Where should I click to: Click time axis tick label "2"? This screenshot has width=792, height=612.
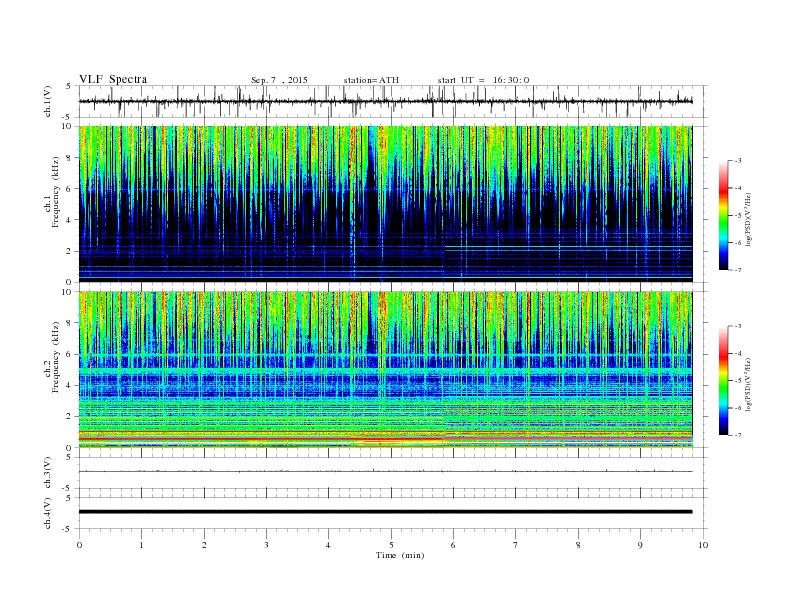coord(204,545)
